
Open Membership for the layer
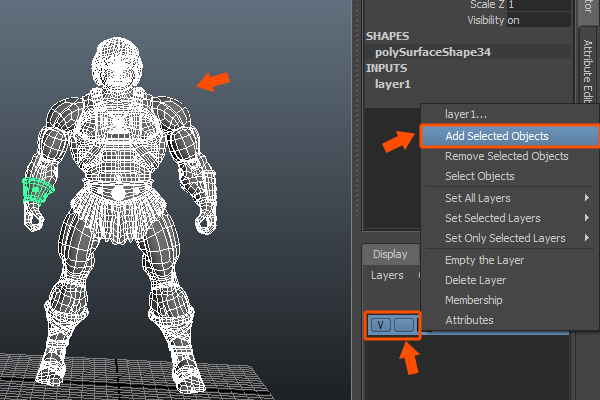coord(474,300)
